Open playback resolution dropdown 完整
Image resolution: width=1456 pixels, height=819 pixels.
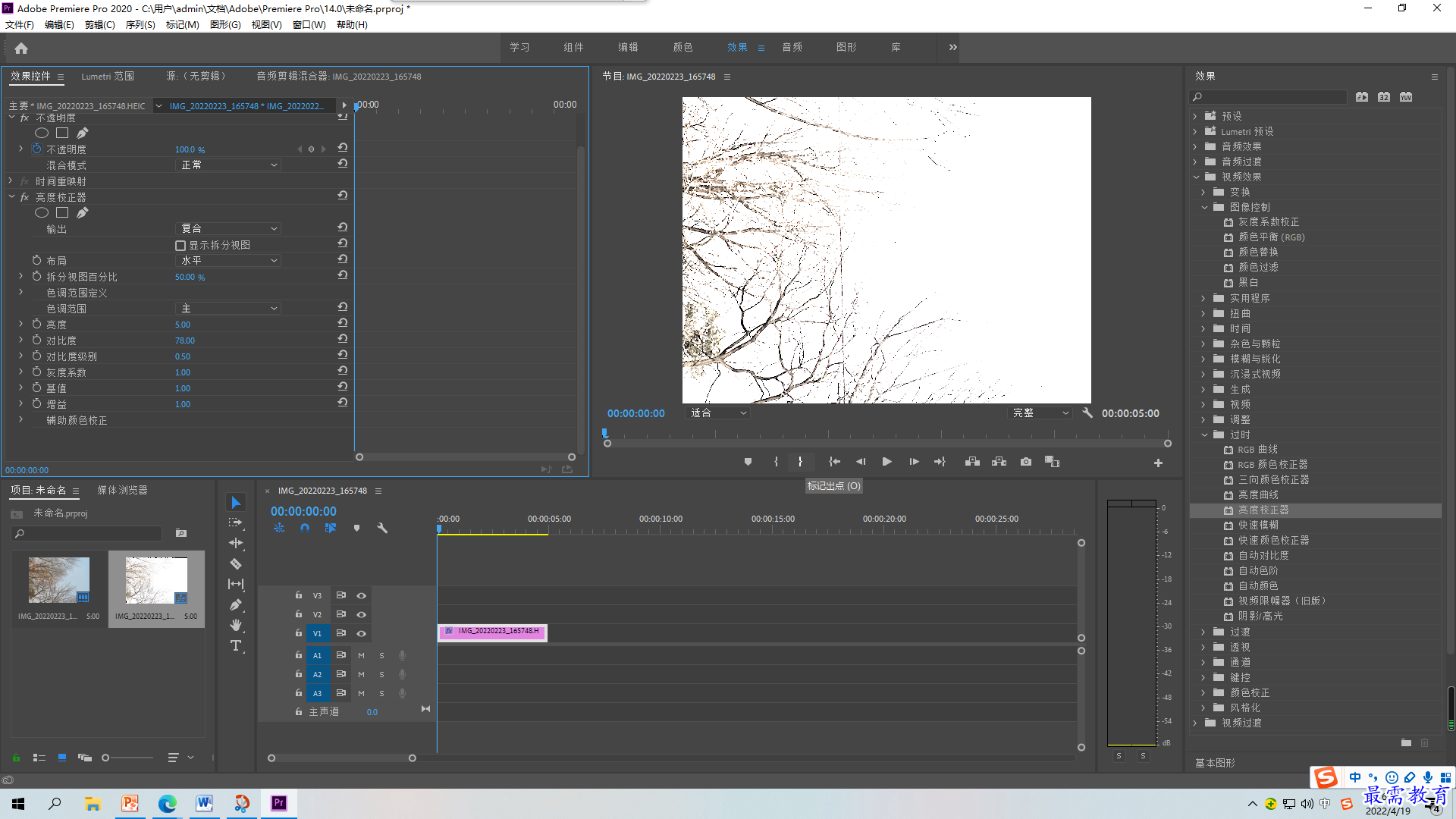pos(1041,413)
